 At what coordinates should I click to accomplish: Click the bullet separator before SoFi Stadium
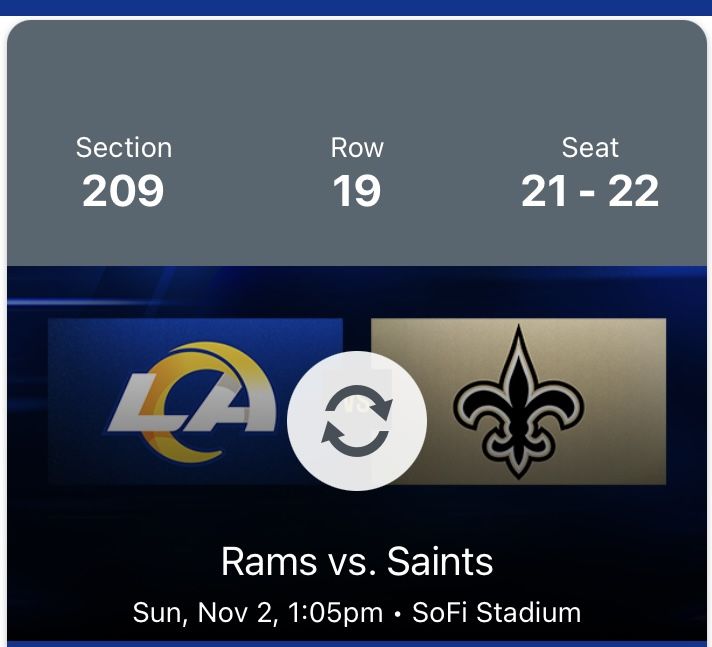(x=399, y=613)
